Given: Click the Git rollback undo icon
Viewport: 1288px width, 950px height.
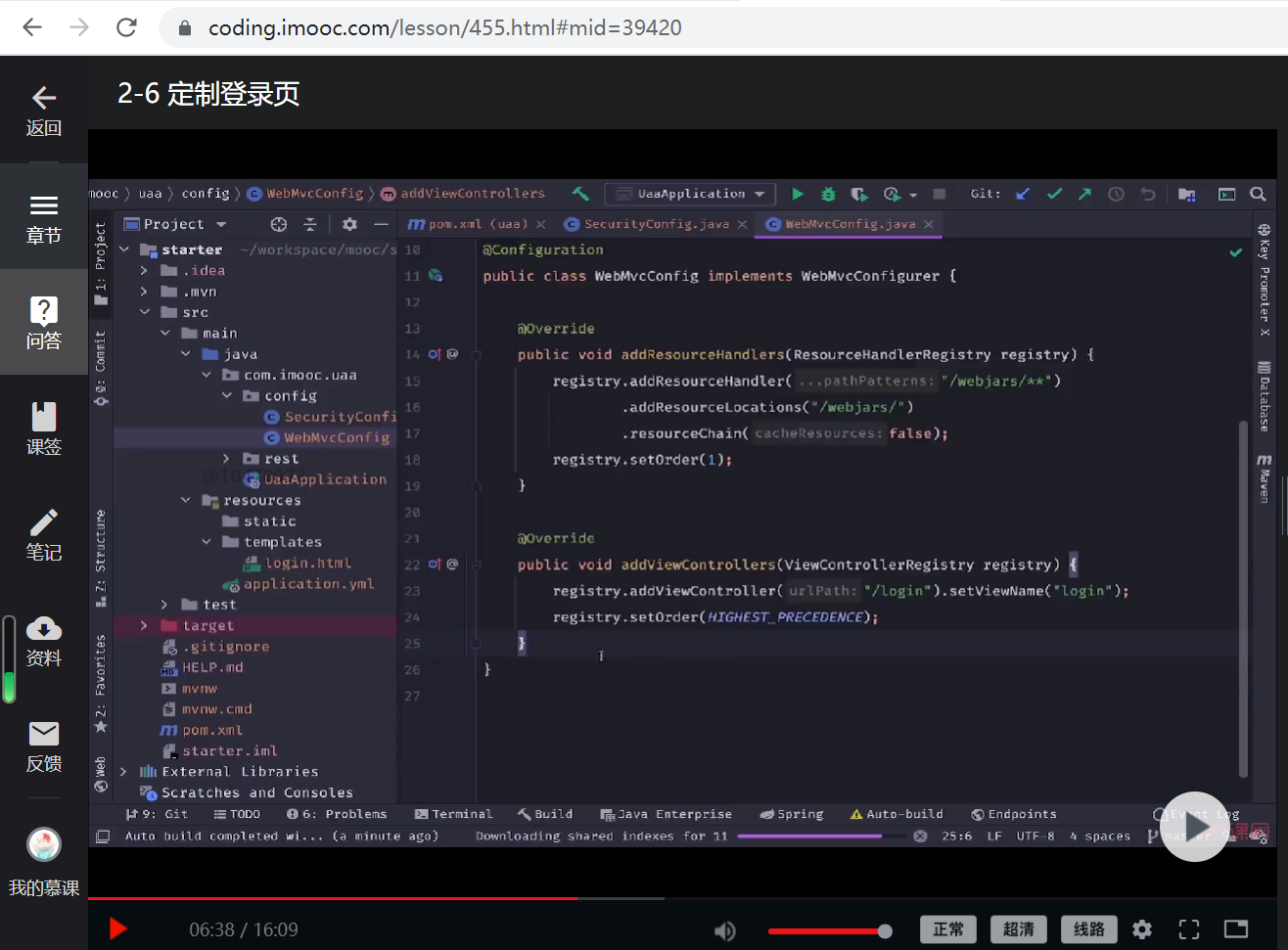Looking at the screenshot, I should 1148,194.
